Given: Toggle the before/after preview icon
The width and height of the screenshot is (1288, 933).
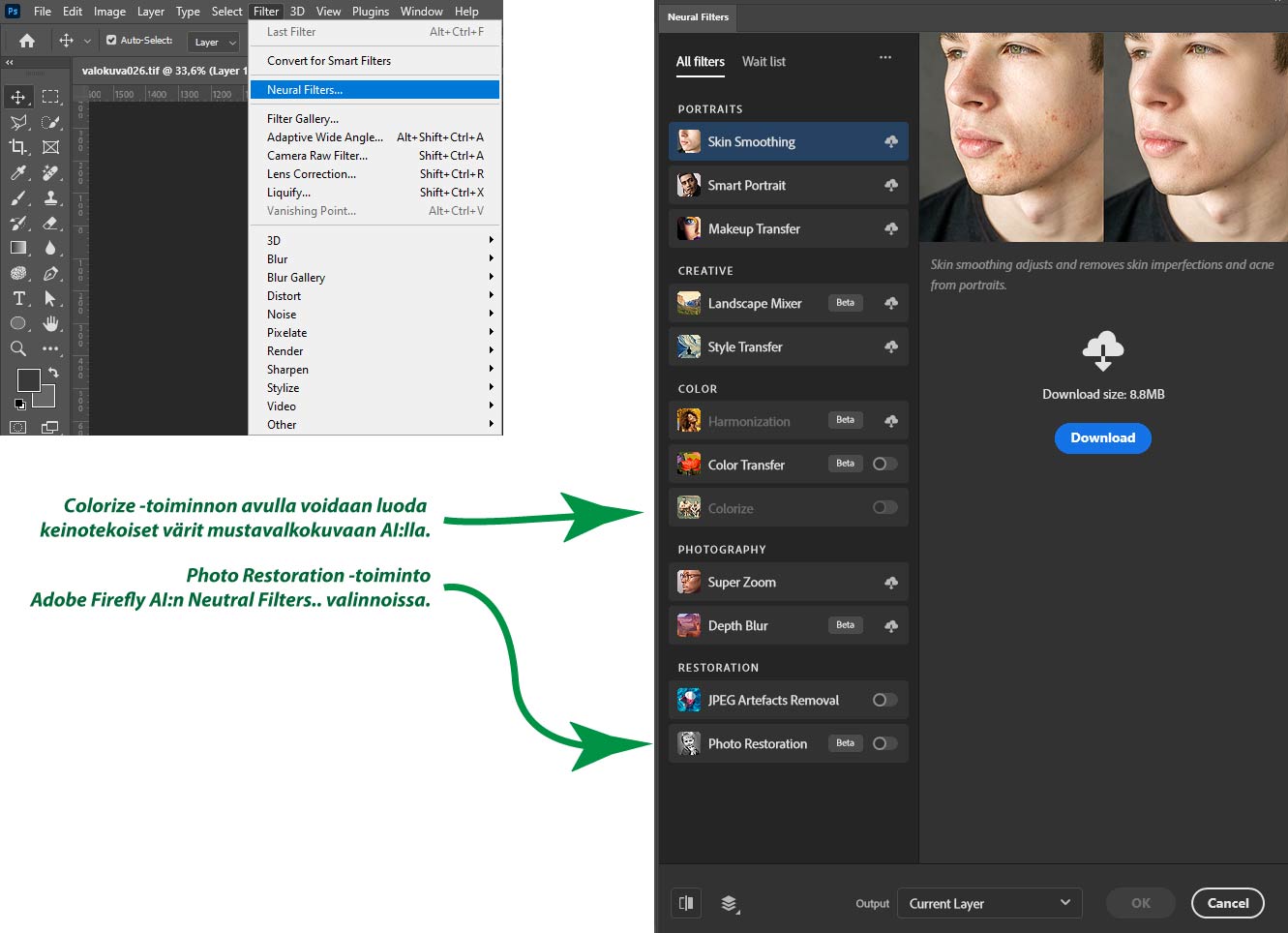Looking at the screenshot, I should click(x=686, y=903).
